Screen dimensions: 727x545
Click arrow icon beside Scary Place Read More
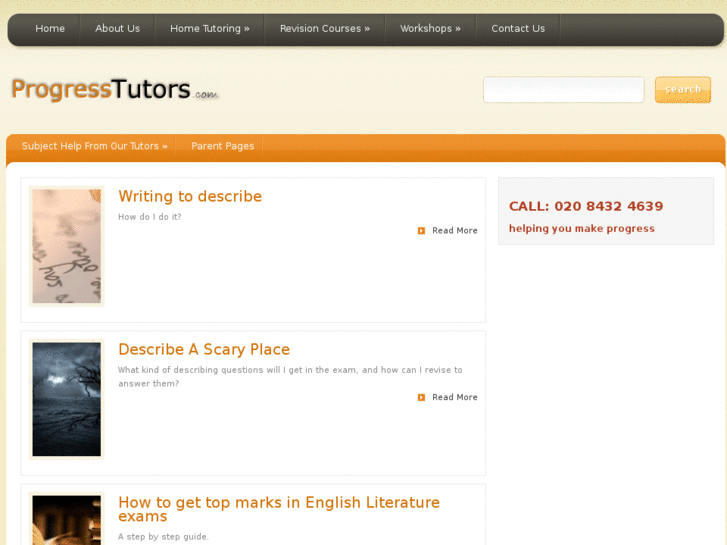(x=421, y=397)
